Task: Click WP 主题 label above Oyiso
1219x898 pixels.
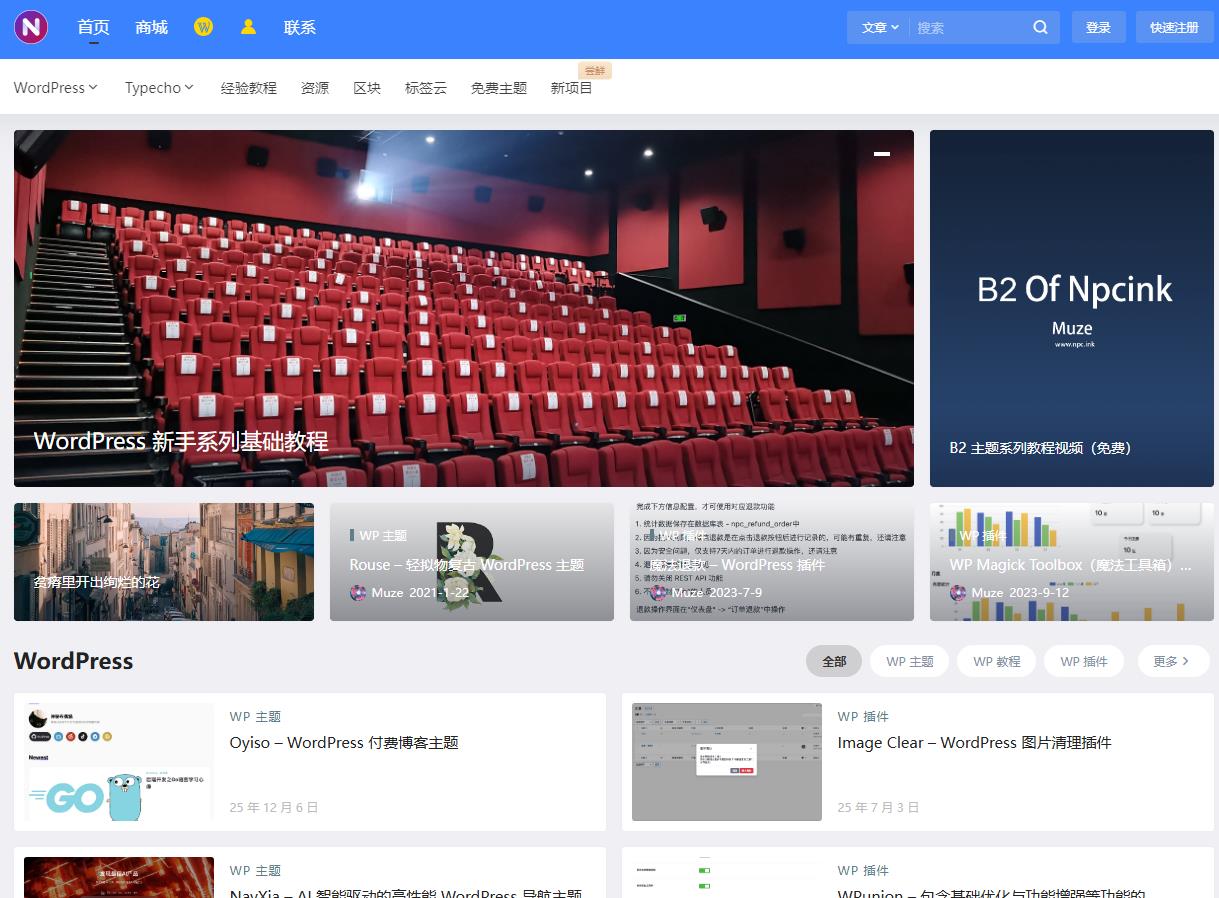Action: coord(255,716)
